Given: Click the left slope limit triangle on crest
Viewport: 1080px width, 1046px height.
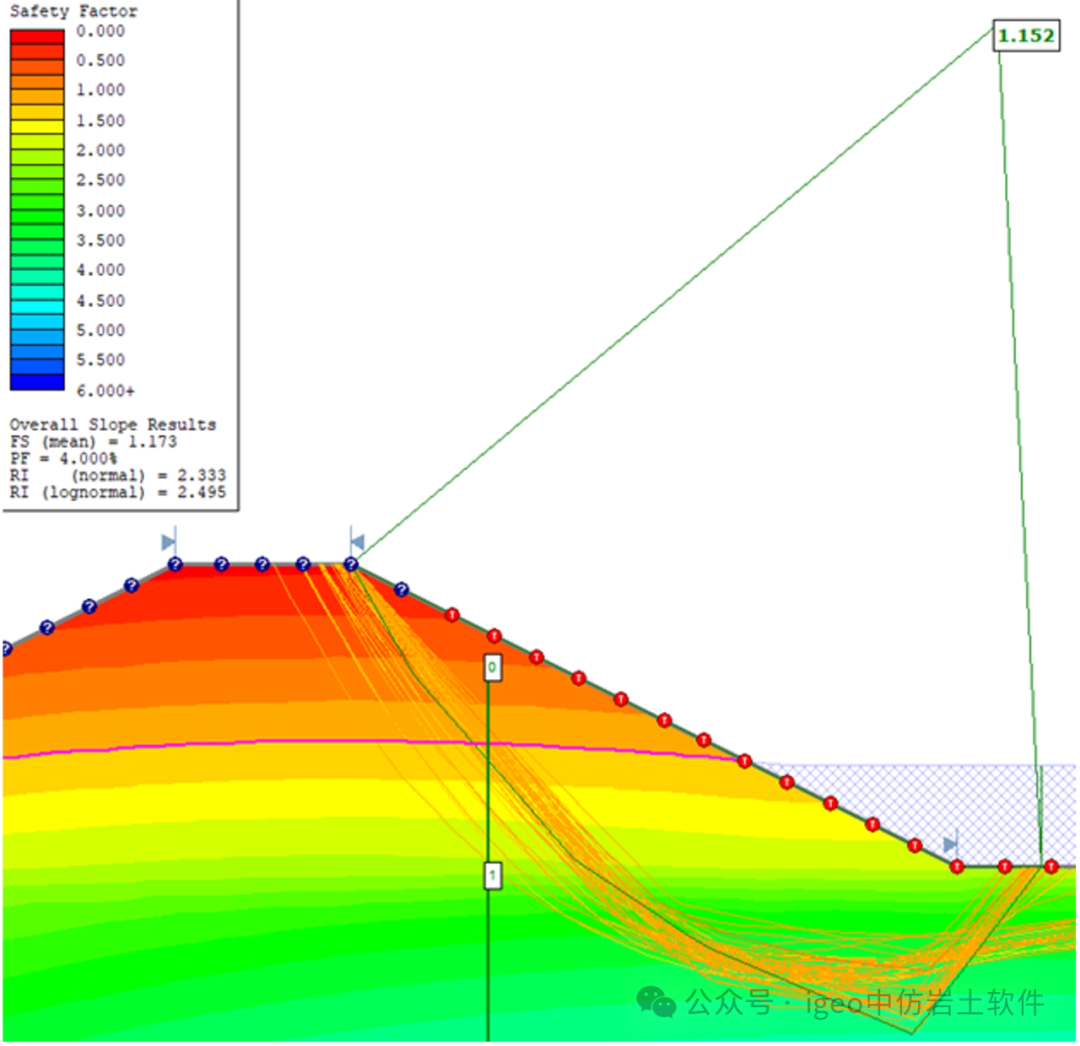Looking at the screenshot, I should tap(168, 542).
